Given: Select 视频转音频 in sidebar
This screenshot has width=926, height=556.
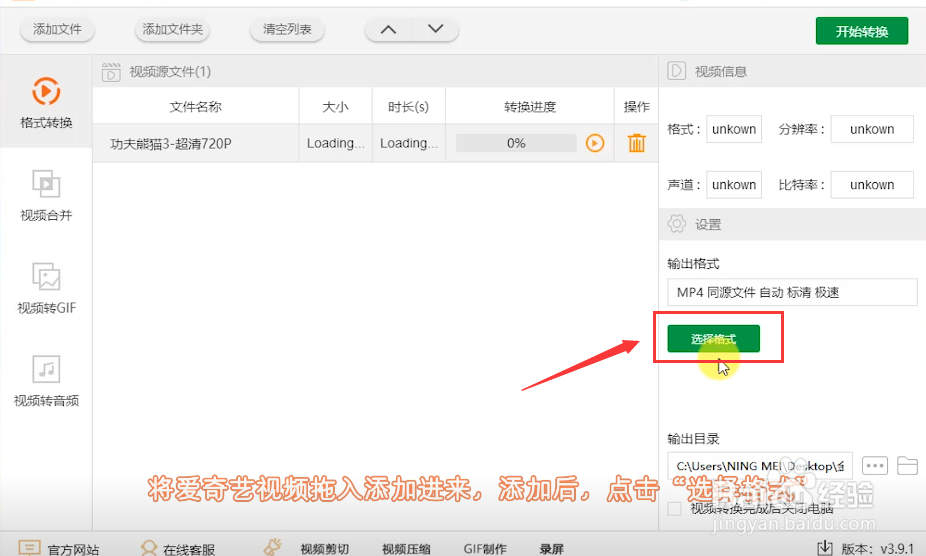Looking at the screenshot, I should pos(46,381).
